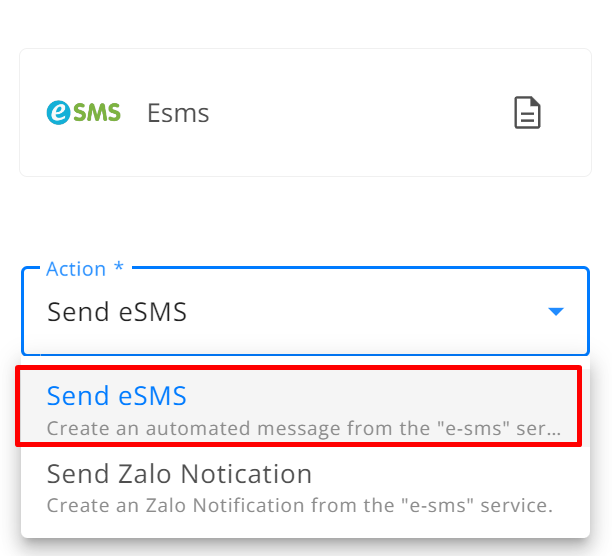Click the word "service." in Zalo description
Image resolution: width=612 pixels, height=556 pixels.
coord(516,505)
